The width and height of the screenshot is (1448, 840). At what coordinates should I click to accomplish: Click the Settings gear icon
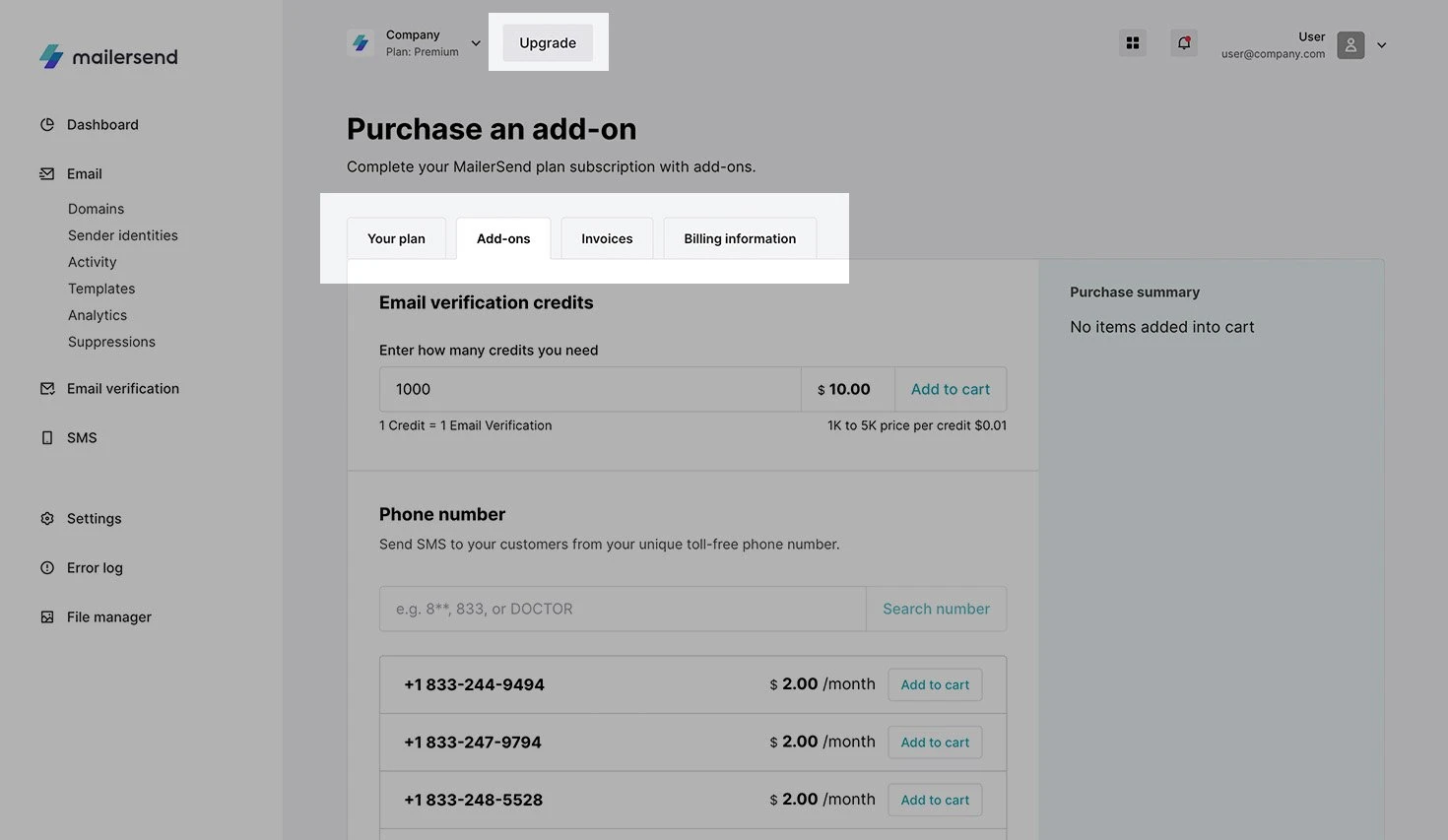pos(47,519)
